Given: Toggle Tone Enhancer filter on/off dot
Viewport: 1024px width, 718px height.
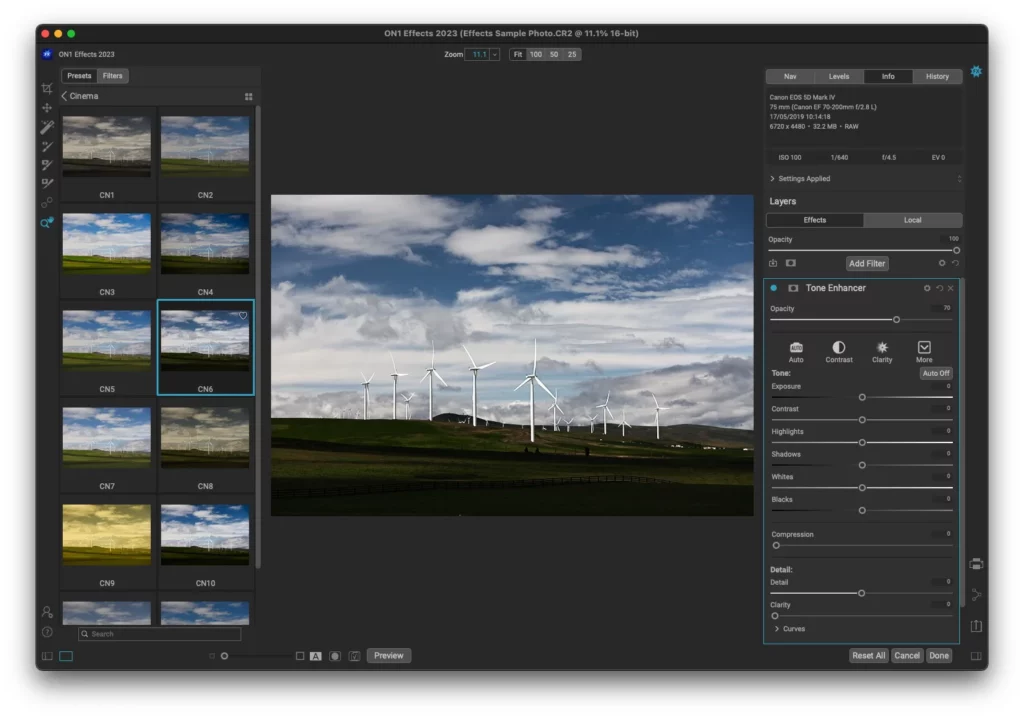Looking at the screenshot, I should (x=774, y=288).
